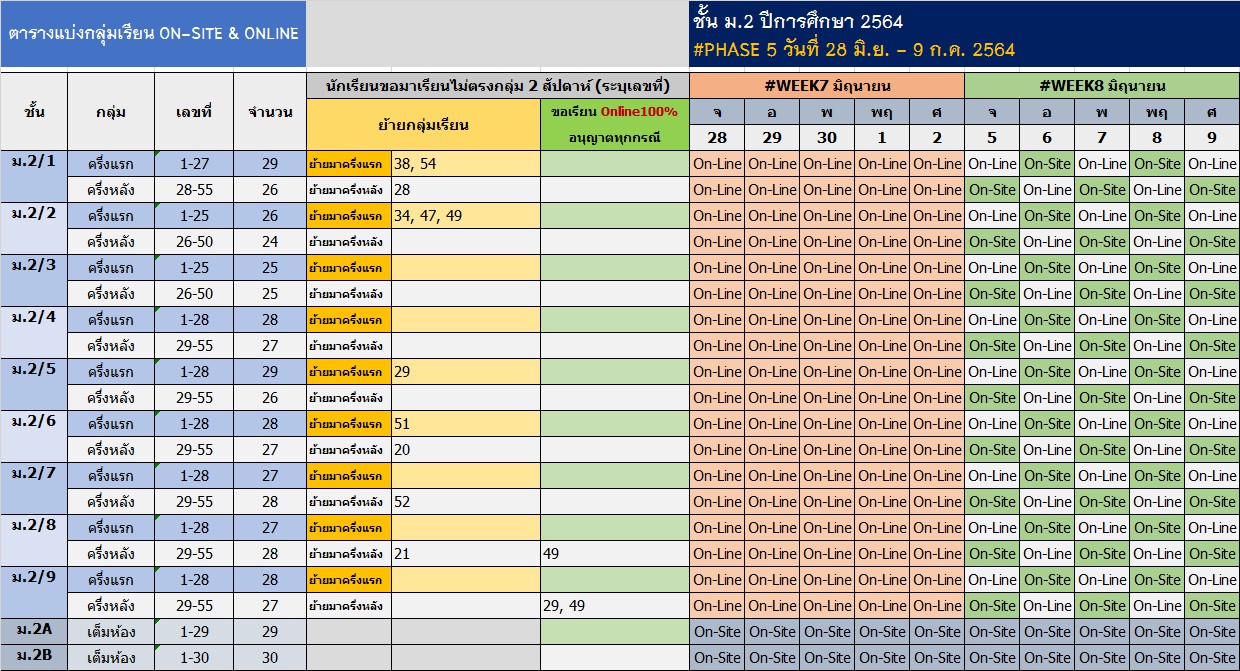Click the "ย้ายมาครึ่งแรก" label in ม.2/4
Viewport: 1240px width, 671px height.
(x=349, y=319)
